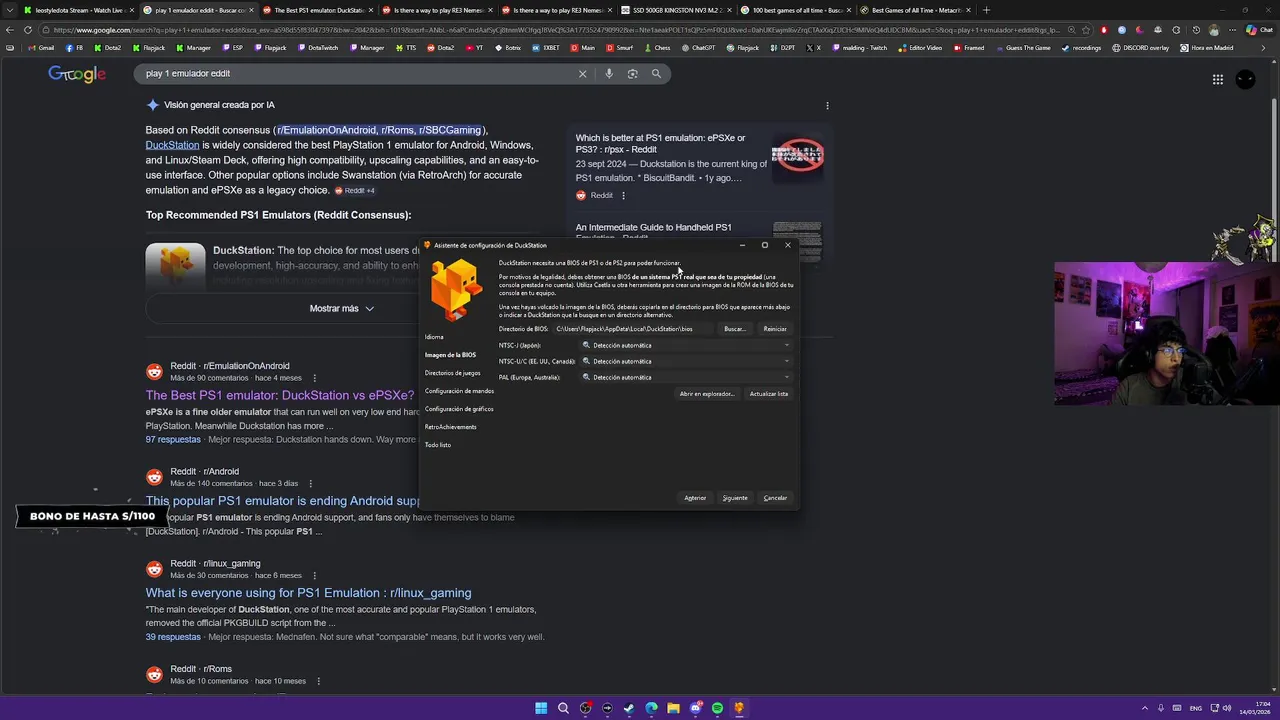Open the PAL (Europa, Australia) BIOS dropdown
Viewport: 1280px width, 720px height.
686,377
